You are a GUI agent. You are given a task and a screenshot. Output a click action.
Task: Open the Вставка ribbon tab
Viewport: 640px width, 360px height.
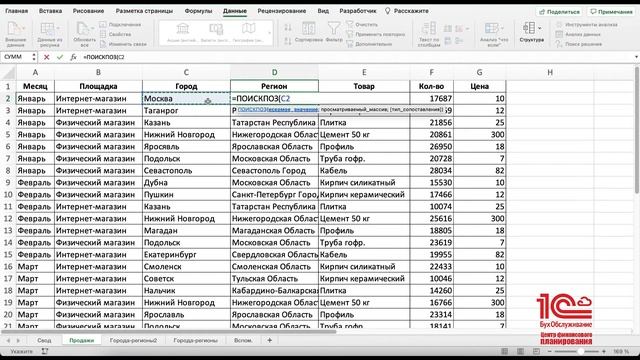(x=50, y=11)
